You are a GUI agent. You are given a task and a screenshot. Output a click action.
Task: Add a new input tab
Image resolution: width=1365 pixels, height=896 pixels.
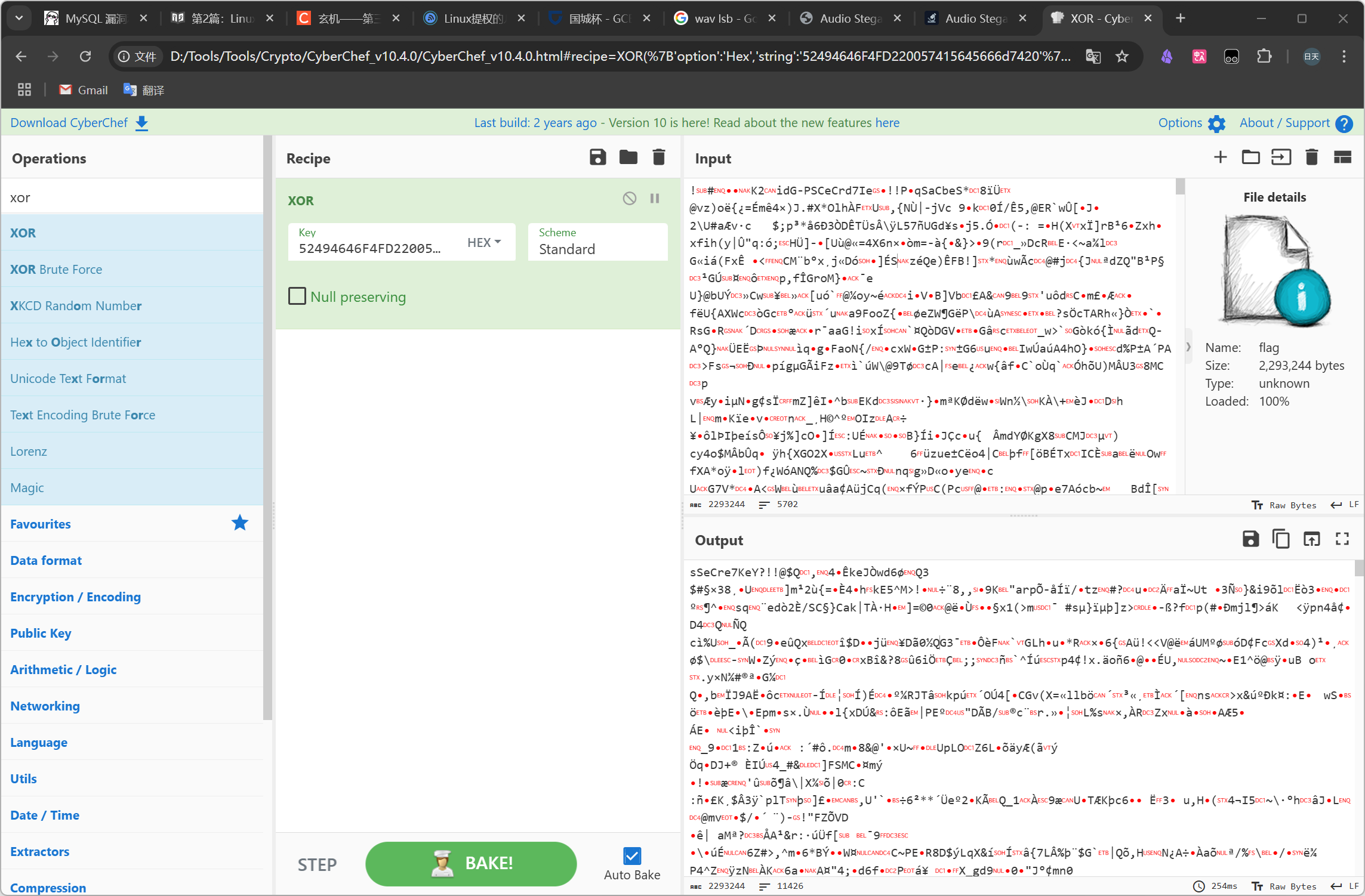[x=1220, y=157]
